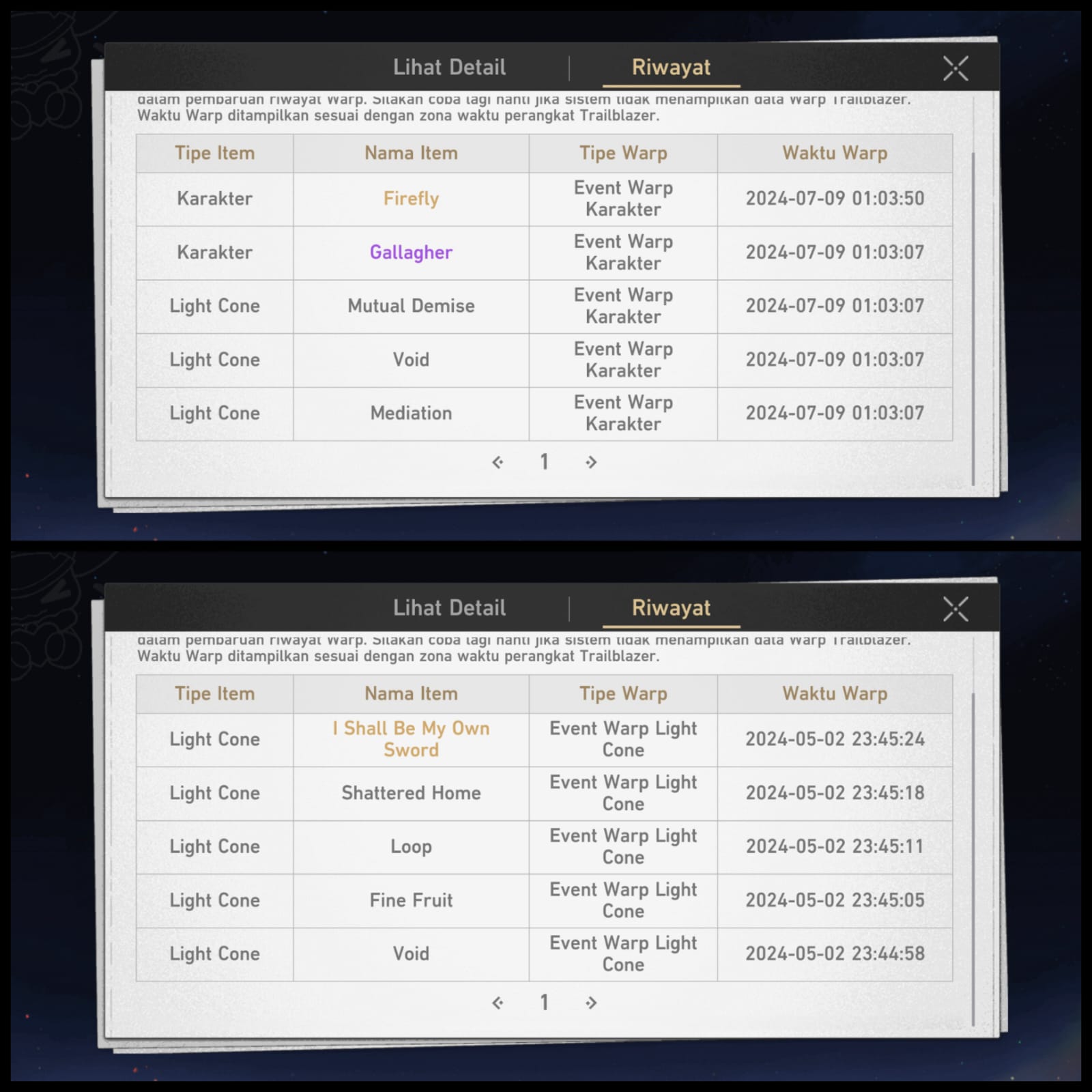Select Riwayat tab in lower panel

[x=671, y=608]
